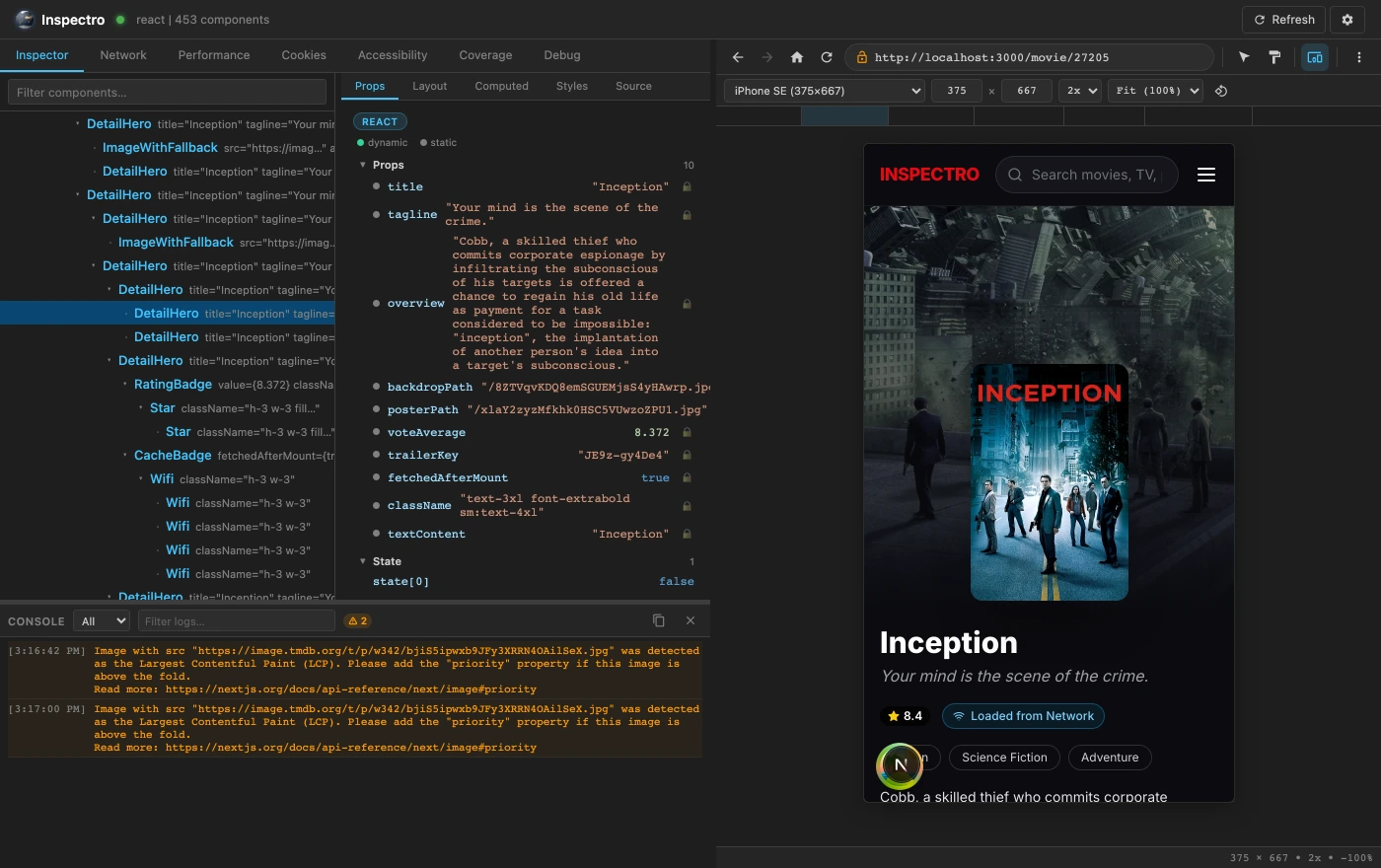Switch to the Source sub-tab

click(x=633, y=86)
